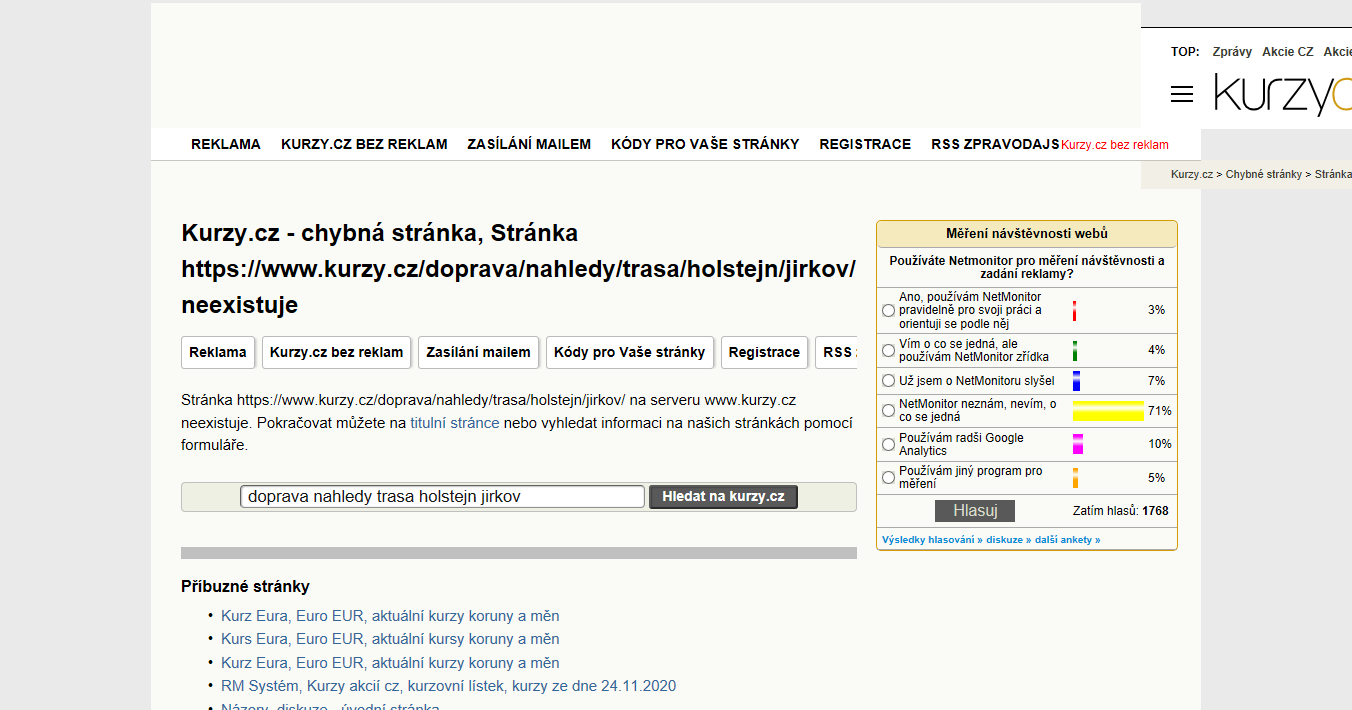Screen dimensions: 1352x710
Task: Click 'Hledat na kurzy.cz' search button
Action: tap(723, 497)
